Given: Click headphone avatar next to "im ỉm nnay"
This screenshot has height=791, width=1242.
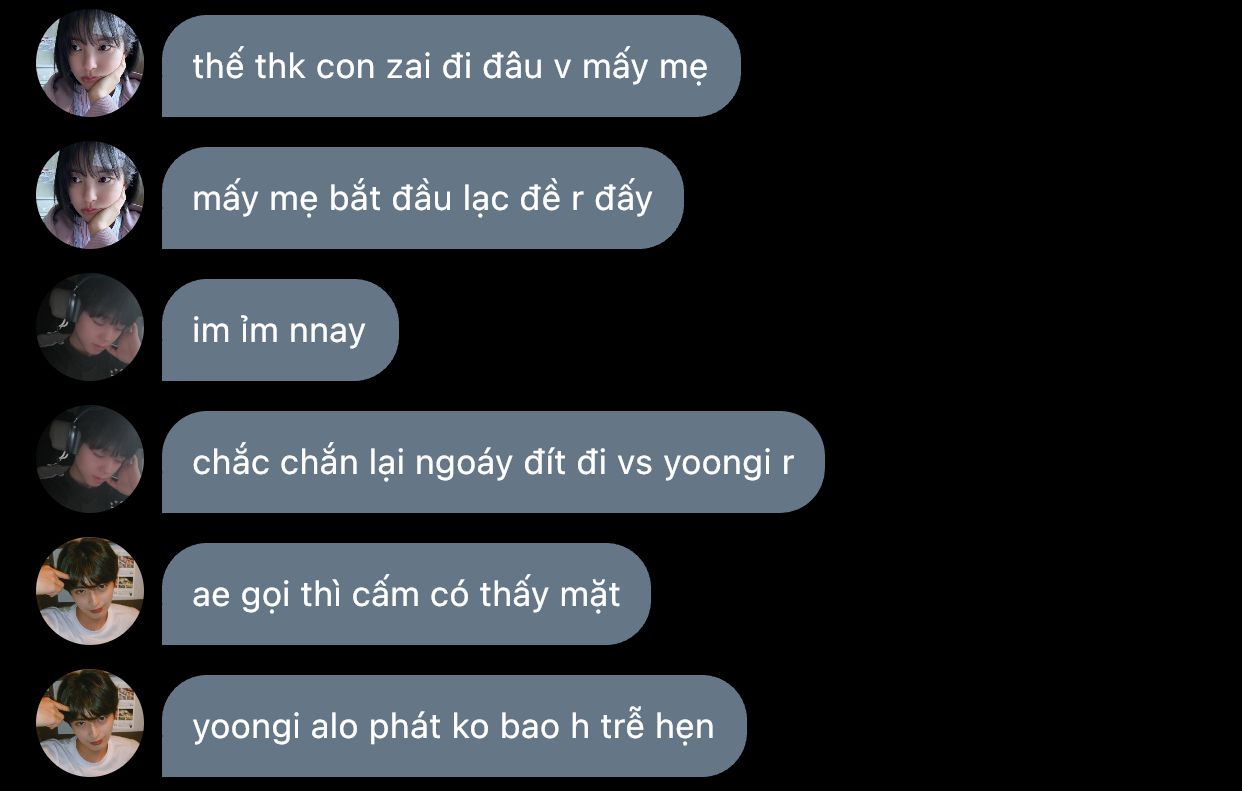Looking at the screenshot, I should [90, 327].
